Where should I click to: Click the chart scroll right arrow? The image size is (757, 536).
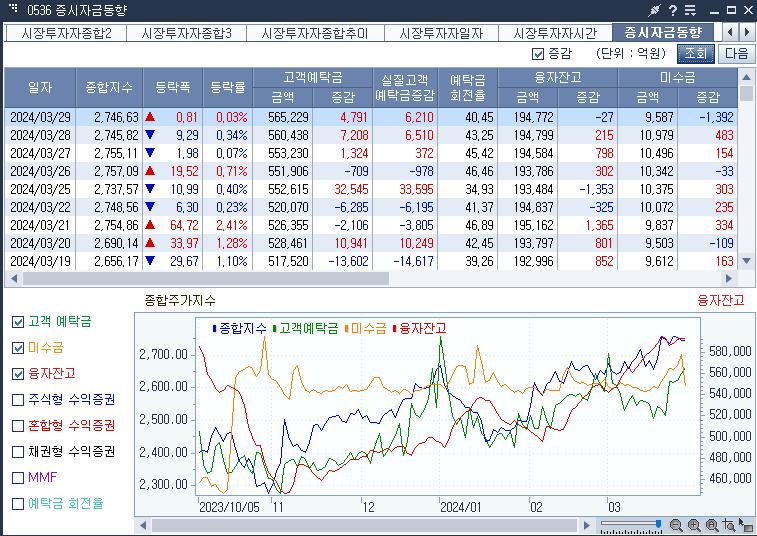coord(587,525)
